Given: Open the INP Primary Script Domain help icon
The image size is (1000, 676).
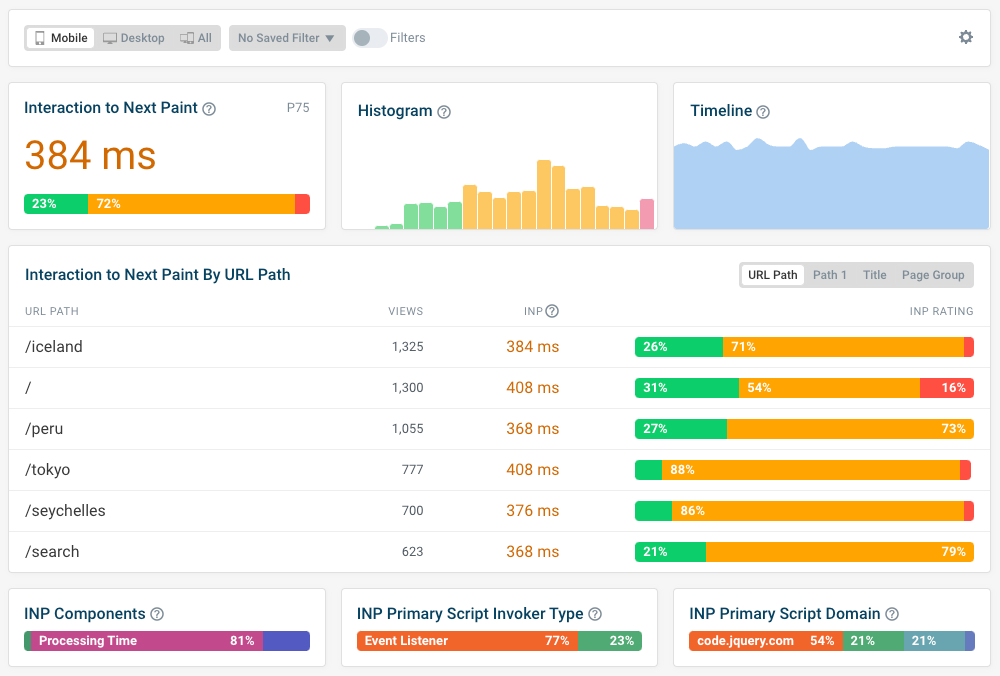Looking at the screenshot, I should [x=890, y=613].
